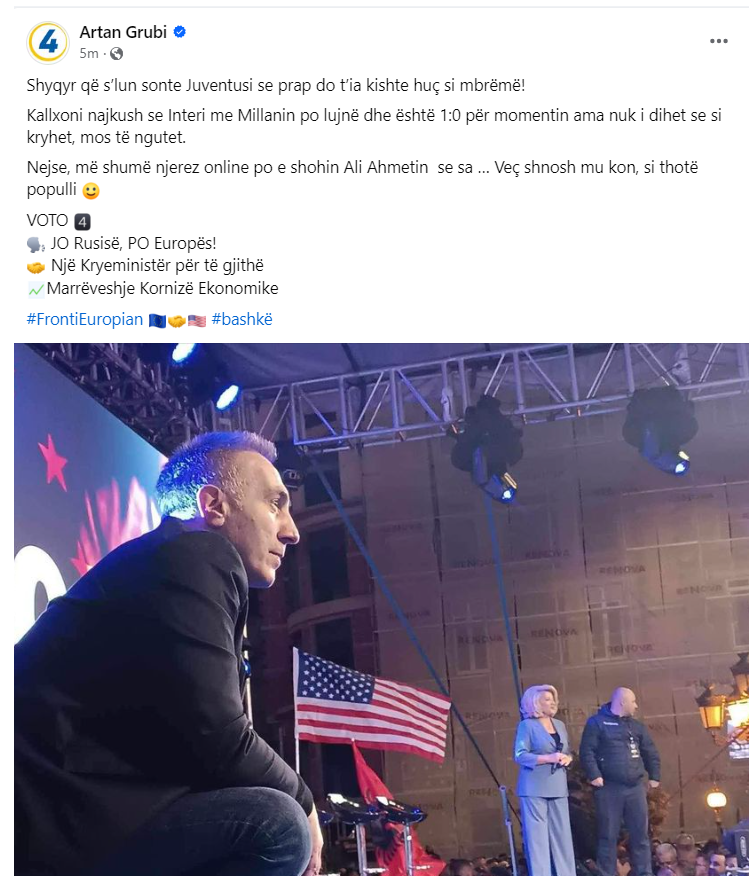
Task: Click the EU flag emoji beside hashtag
Action: 158,321
